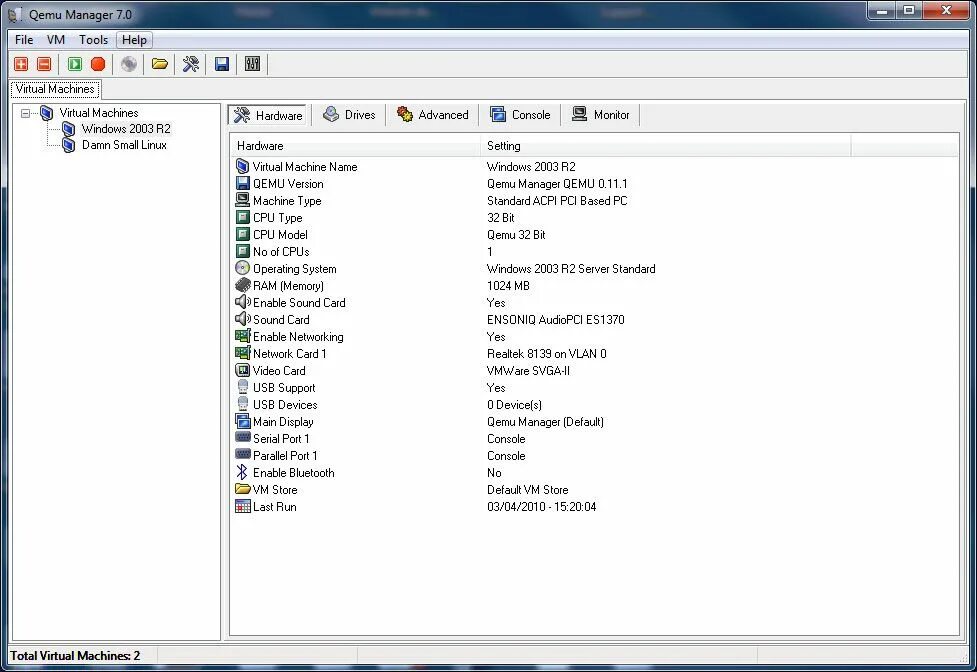Image resolution: width=977 pixels, height=672 pixels.
Task: Click the icon beside Windows 2003 R2
Action: [69, 129]
